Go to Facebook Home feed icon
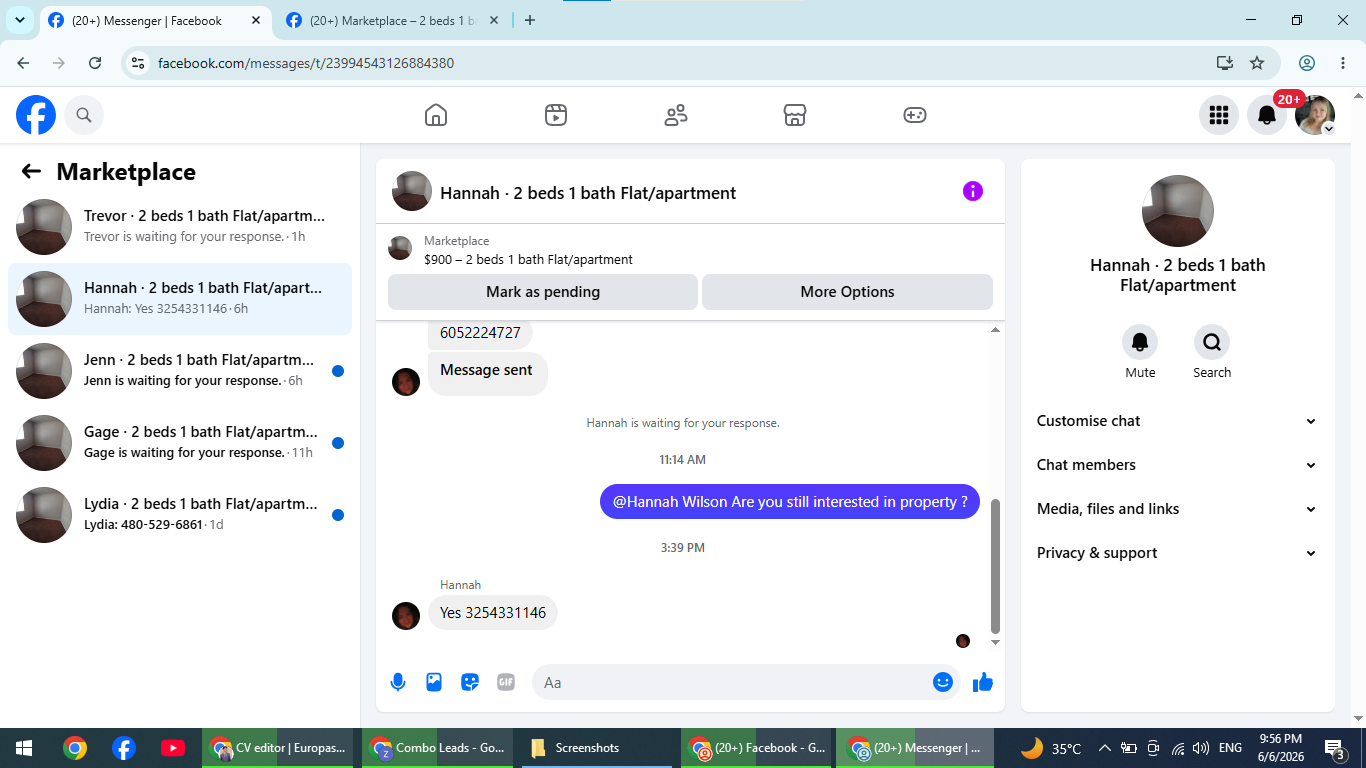Image resolution: width=1366 pixels, height=768 pixels. tap(436, 115)
